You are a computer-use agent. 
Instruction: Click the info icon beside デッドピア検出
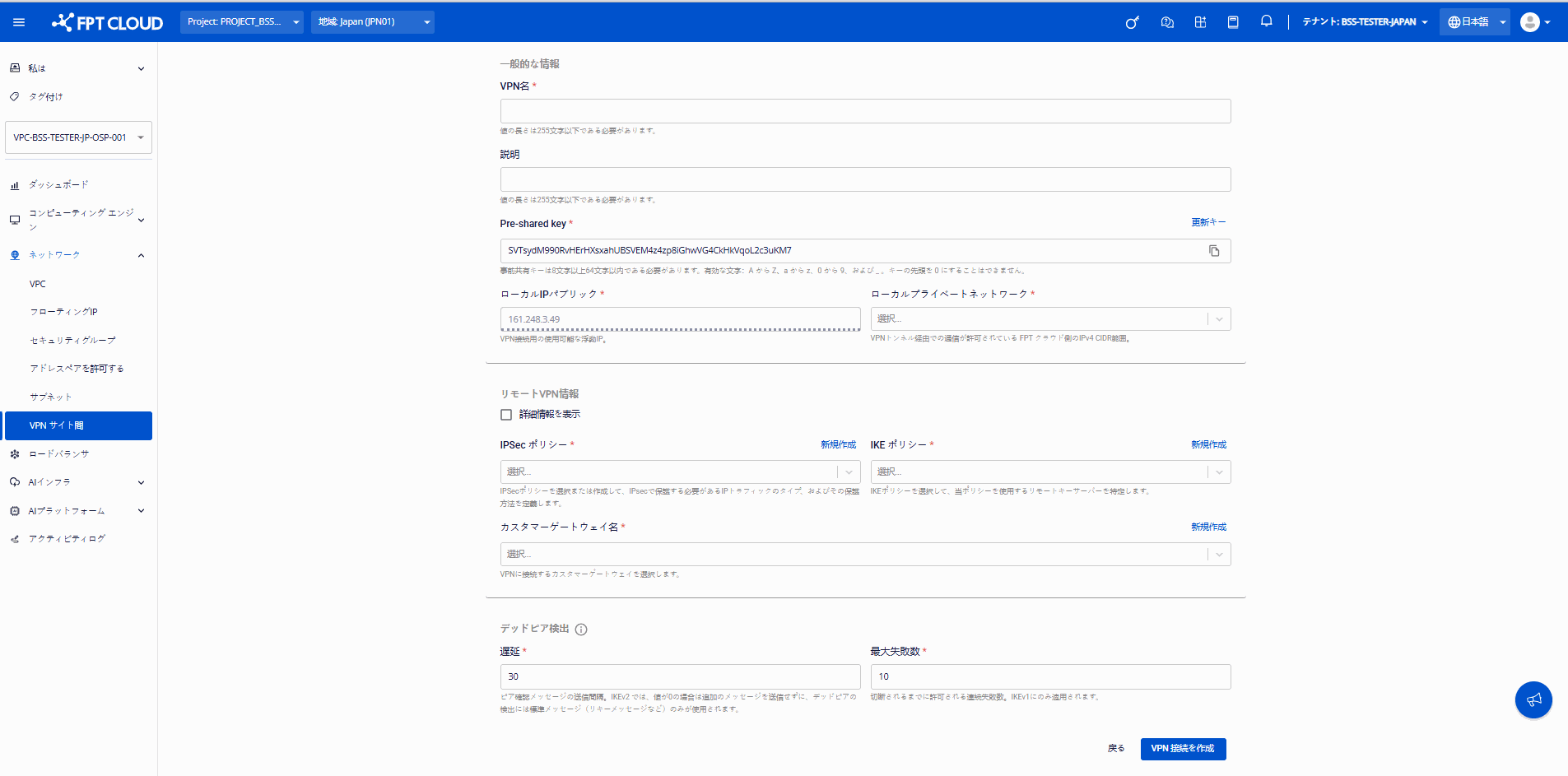tap(581, 630)
